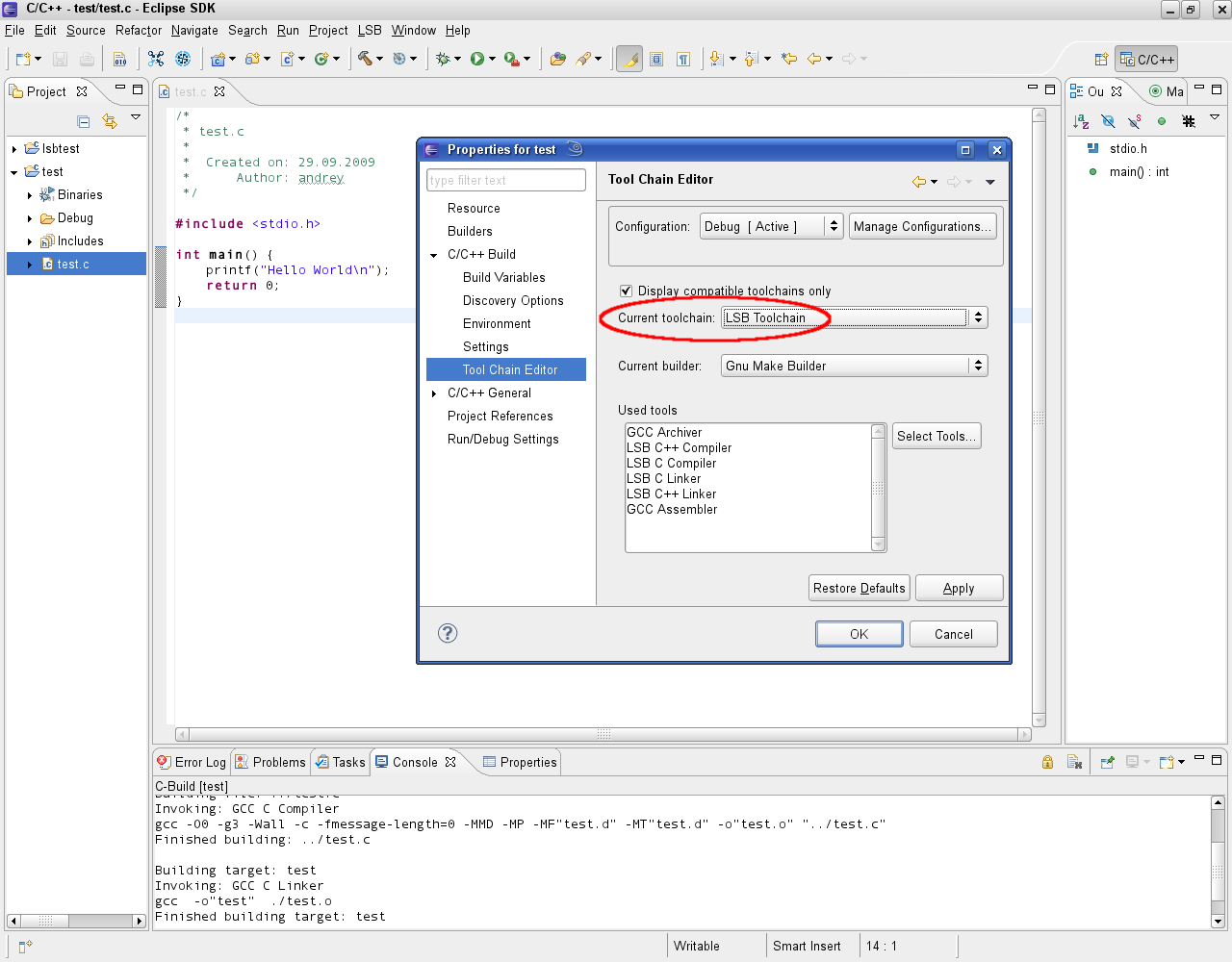This screenshot has width=1232, height=962.
Task: Click the Scroll Lock icon in Console
Action: [x=1047, y=762]
